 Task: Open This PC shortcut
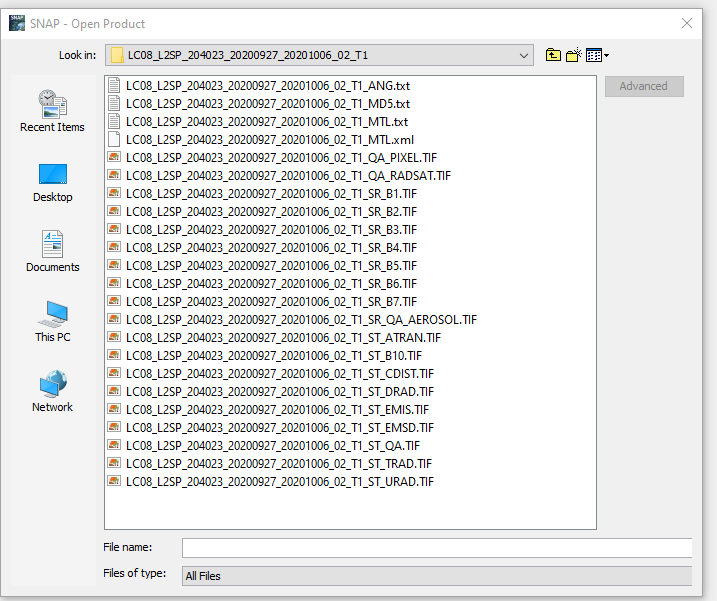pyautogui.click(x=53, y=322)
